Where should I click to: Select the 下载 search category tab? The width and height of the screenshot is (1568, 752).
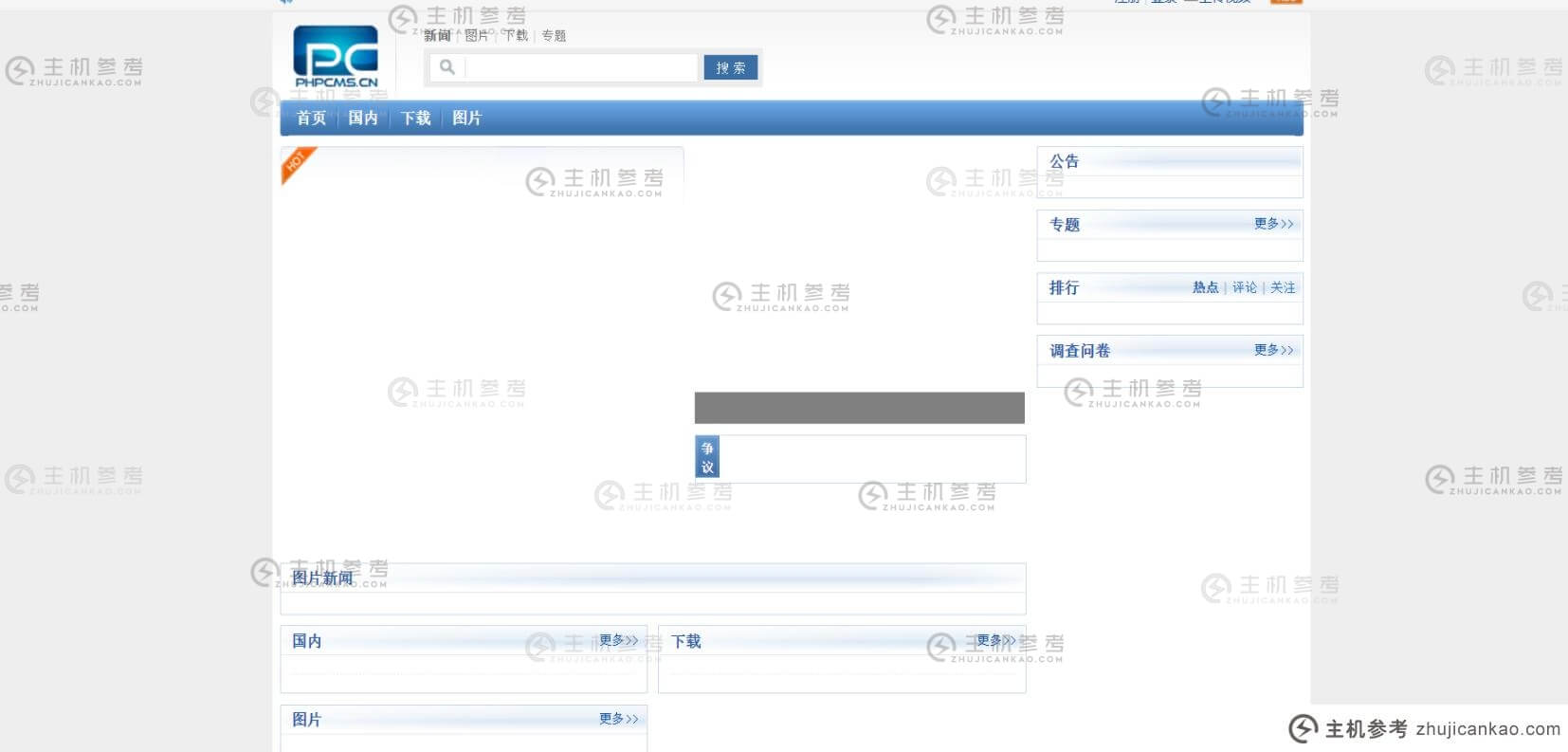click(516, 36)
